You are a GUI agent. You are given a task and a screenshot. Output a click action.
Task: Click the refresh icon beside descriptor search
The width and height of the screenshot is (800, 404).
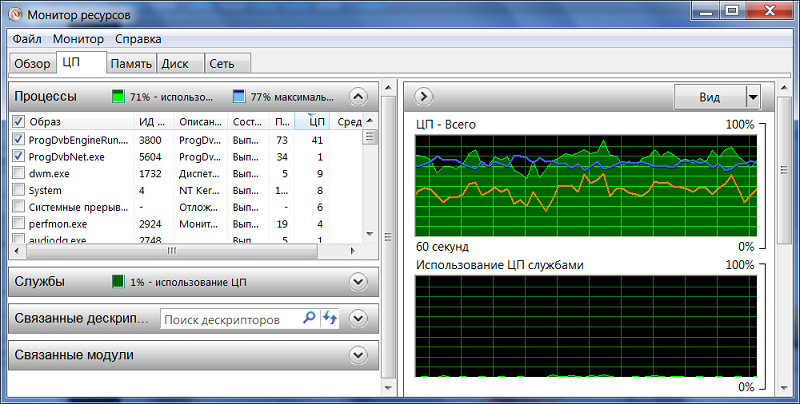(330, 318)
